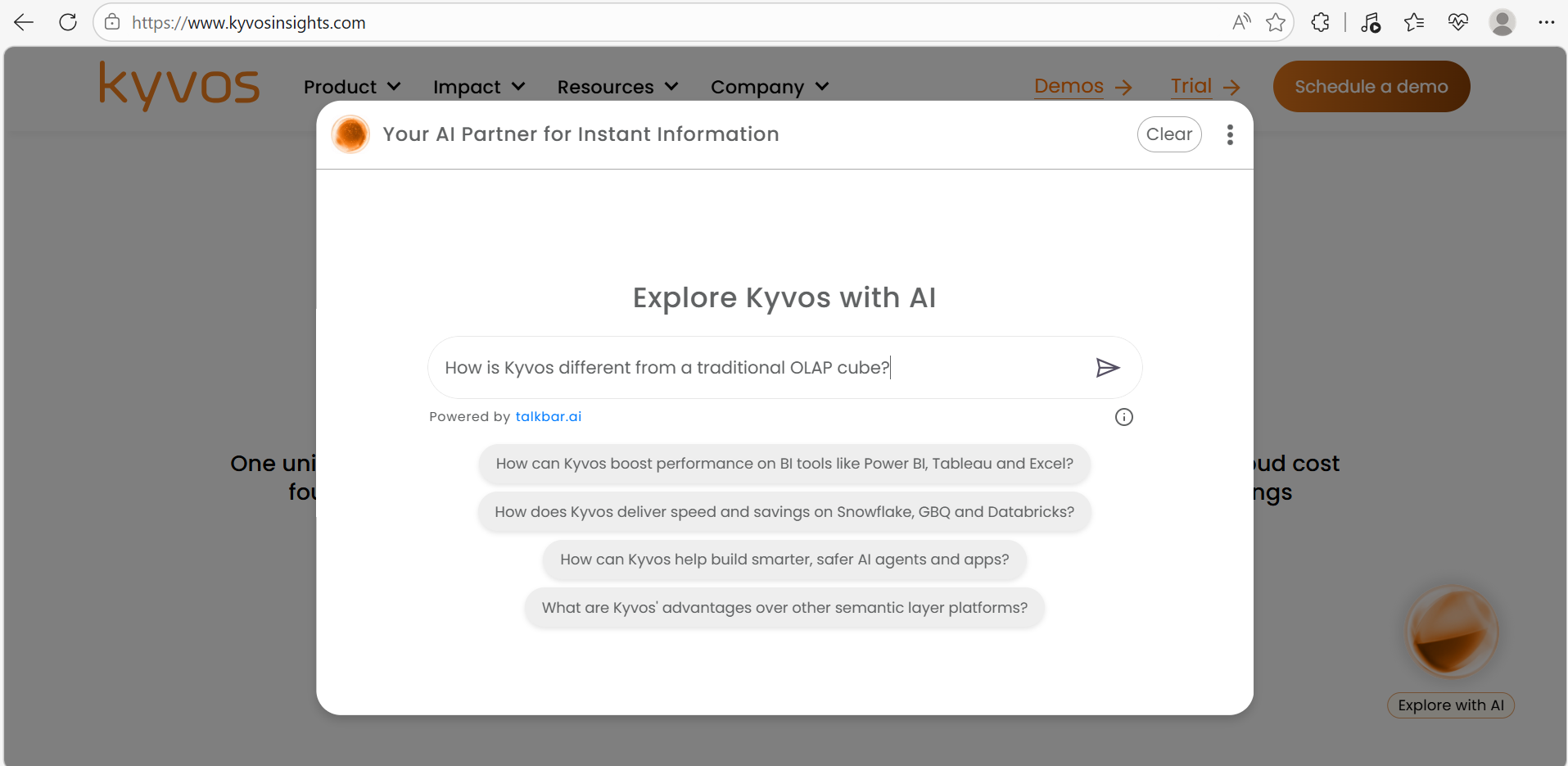Expand the Resources dropdown menu
The height and width of the screenshot is (766, 1568).
[617, 87]
